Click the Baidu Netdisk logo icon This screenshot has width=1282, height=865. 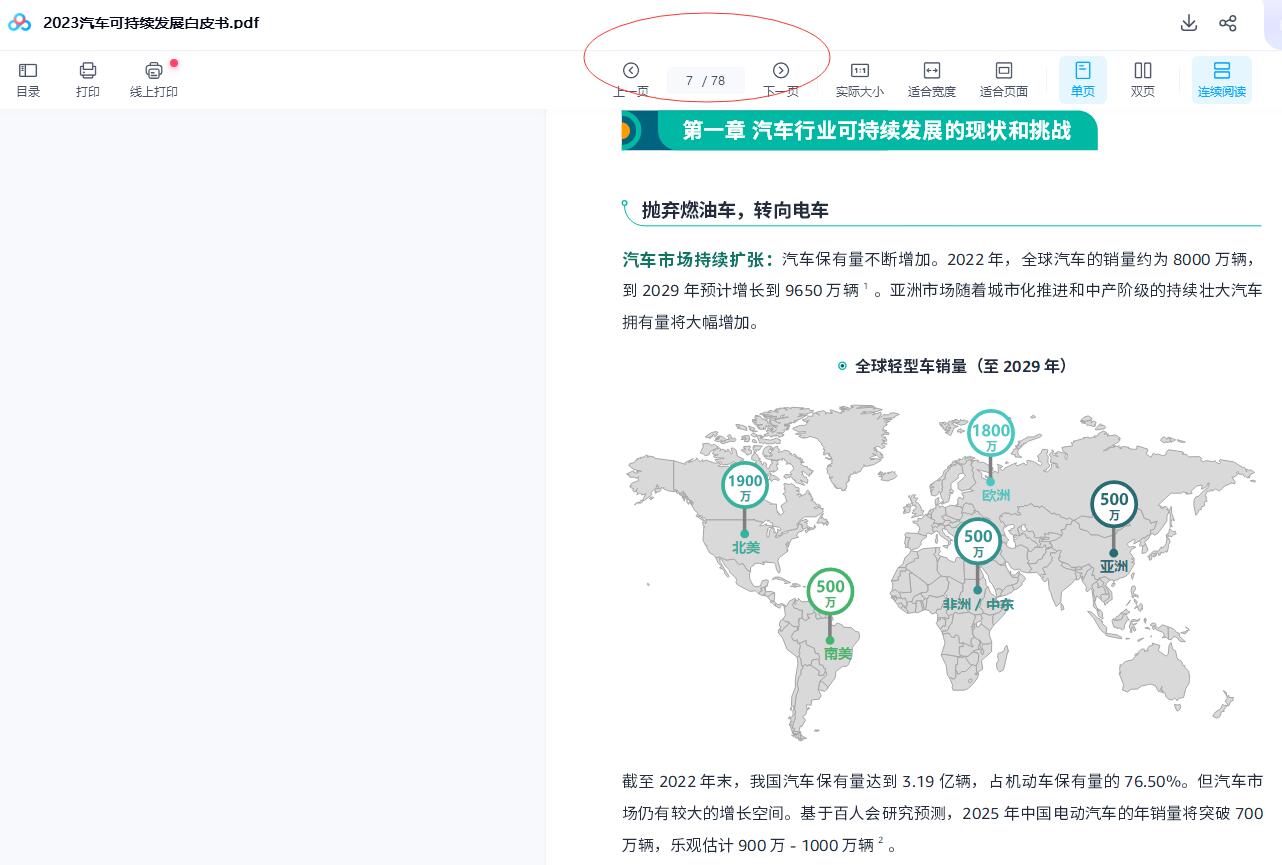pyautogui.click(x=20, y=23)
